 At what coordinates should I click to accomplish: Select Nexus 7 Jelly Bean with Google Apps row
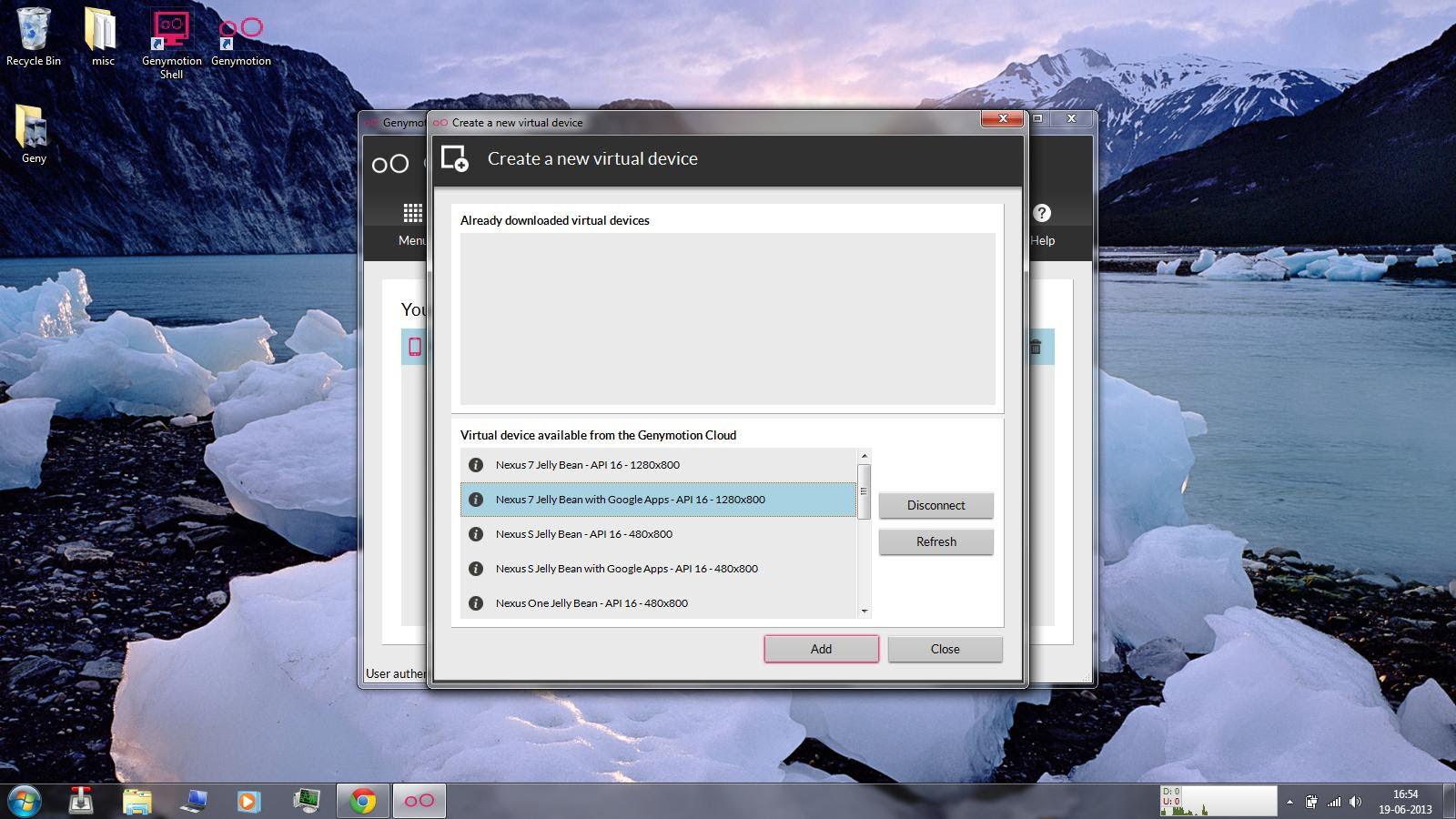[x=659, y=500]
